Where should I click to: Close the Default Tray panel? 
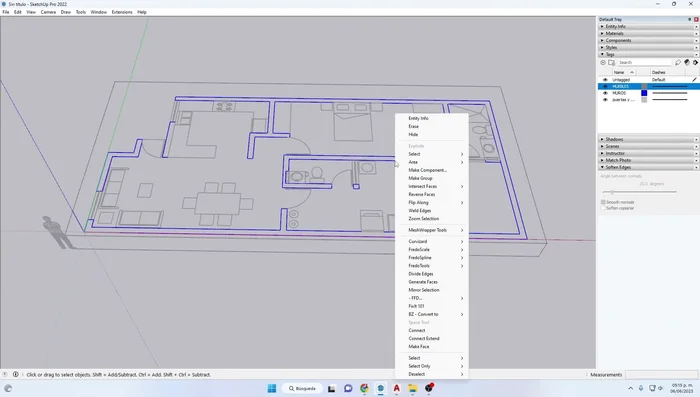[x=696, y=19]
